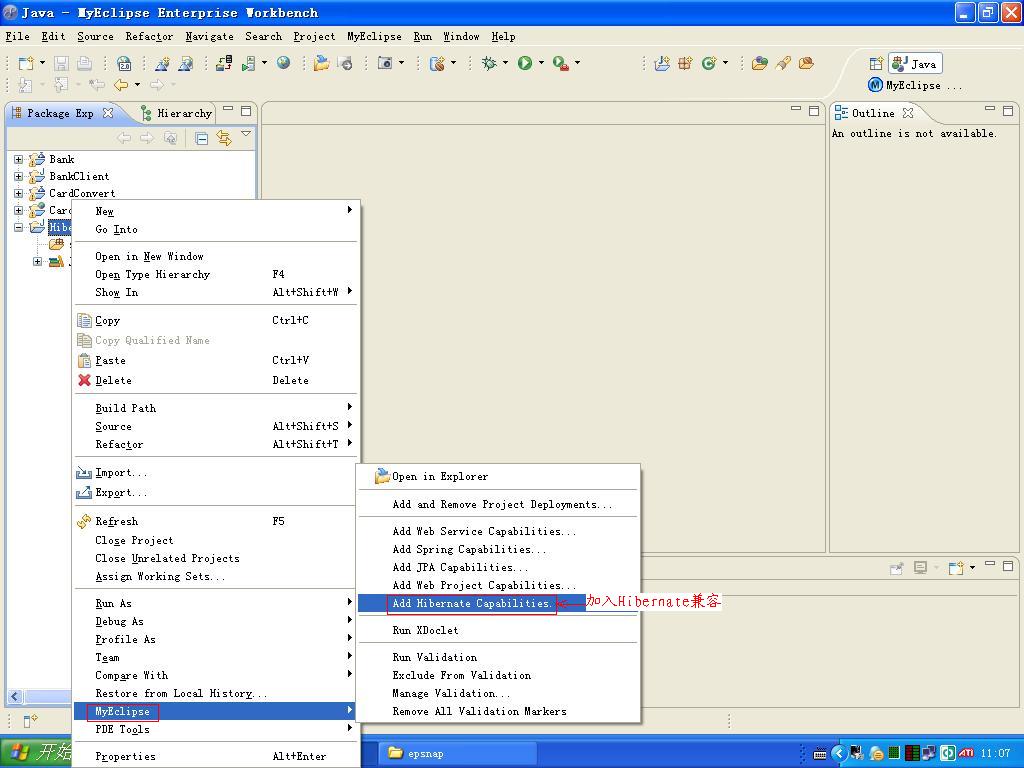Click the Print toolbar icon
Screen dimensions: 1024x768
[x=84, y=63]
